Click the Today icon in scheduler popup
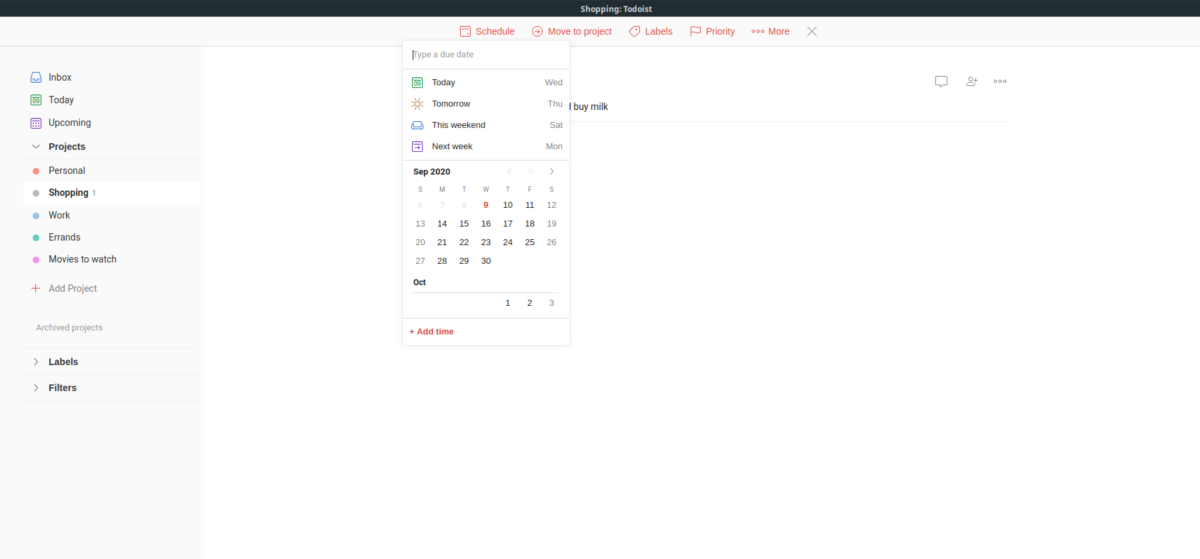The height and width of the screenshot is (559, 1200). click(x=418, y=82)
